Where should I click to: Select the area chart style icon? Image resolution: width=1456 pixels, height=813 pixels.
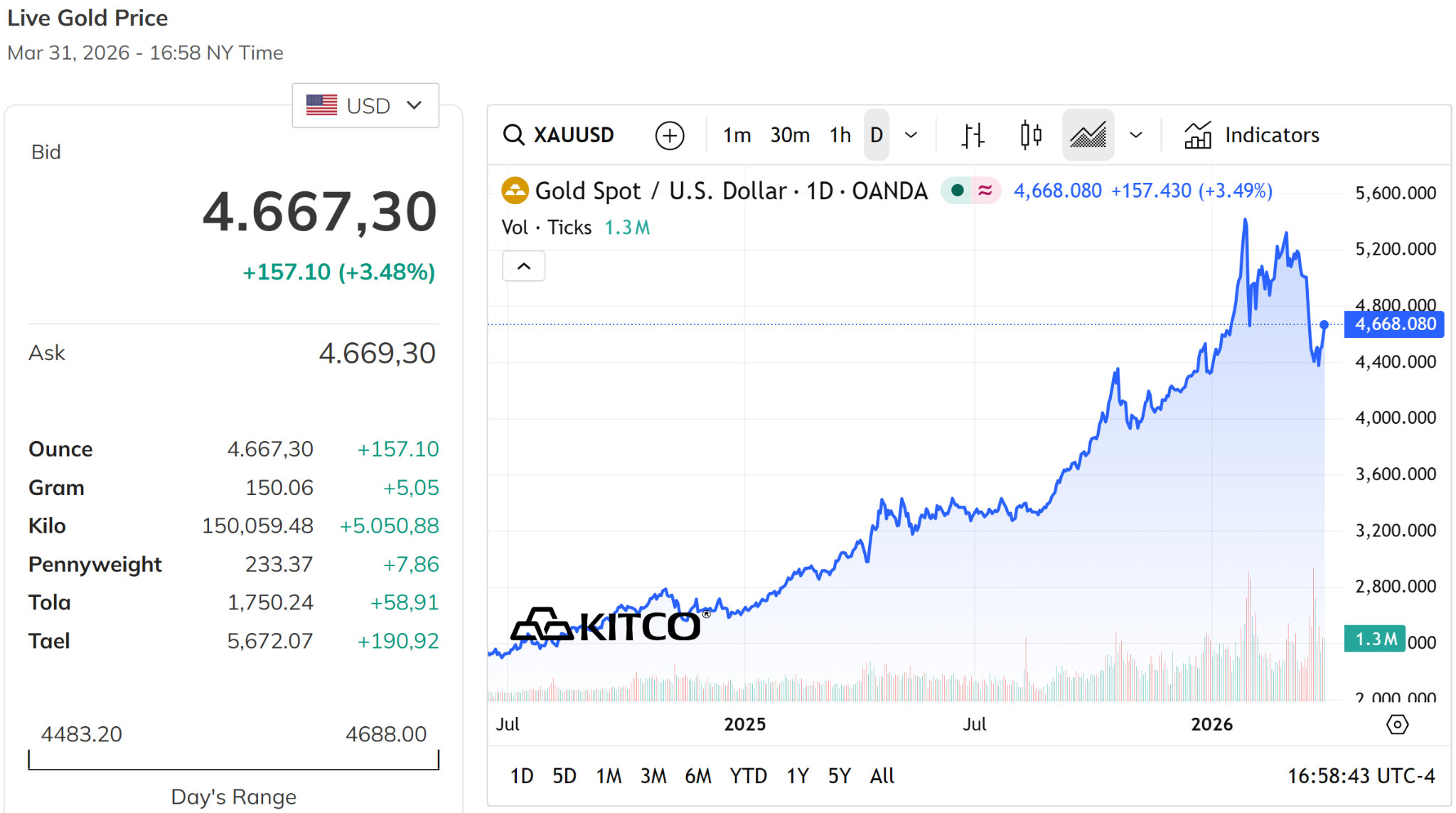coord(1088,134)
